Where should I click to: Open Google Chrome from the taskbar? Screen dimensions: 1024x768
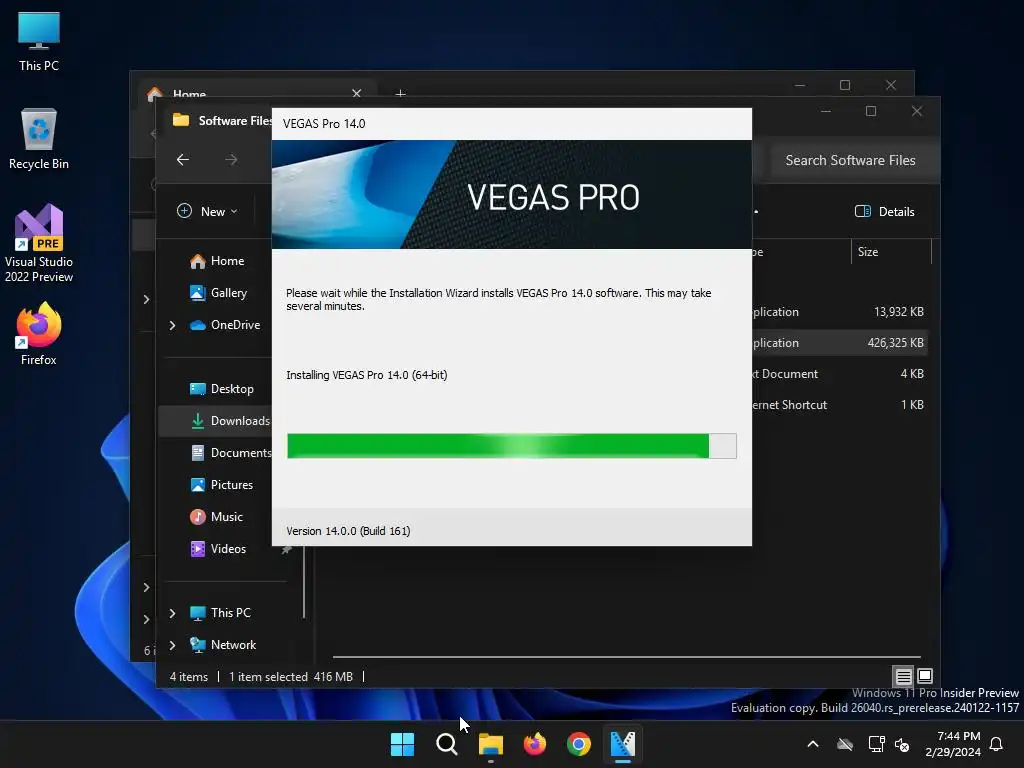[x=579, y=744]
